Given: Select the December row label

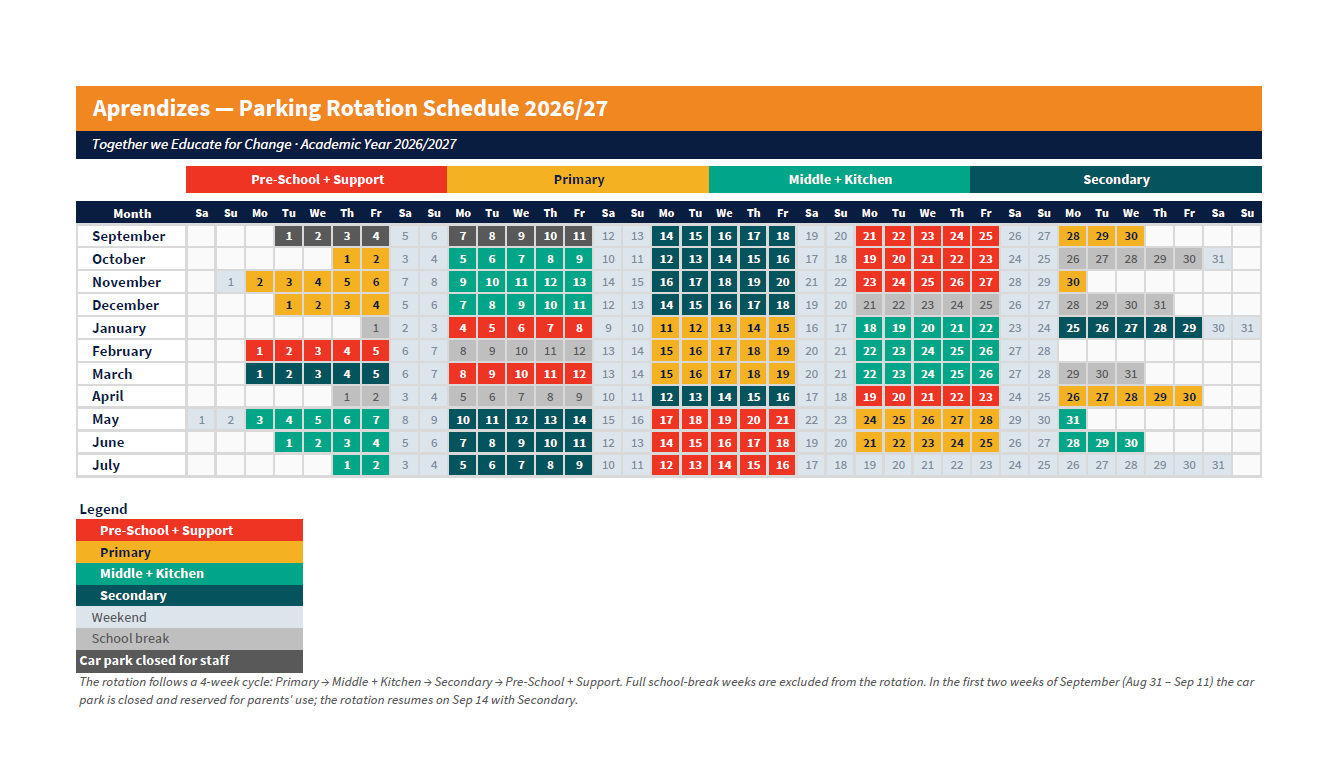Looking at the screenshot, I should pyautogui.click(x=132, y=305).
